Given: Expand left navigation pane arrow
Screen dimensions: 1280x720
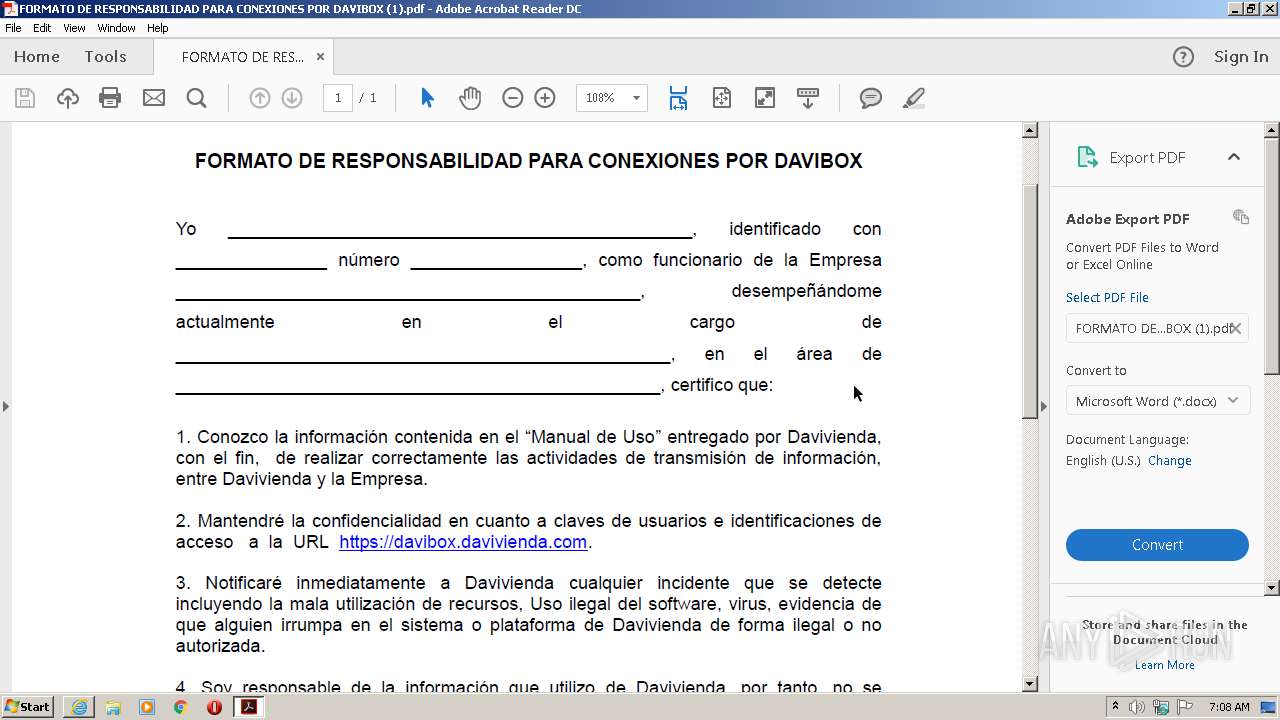Looking at the screenshot, I should (5, 406).
